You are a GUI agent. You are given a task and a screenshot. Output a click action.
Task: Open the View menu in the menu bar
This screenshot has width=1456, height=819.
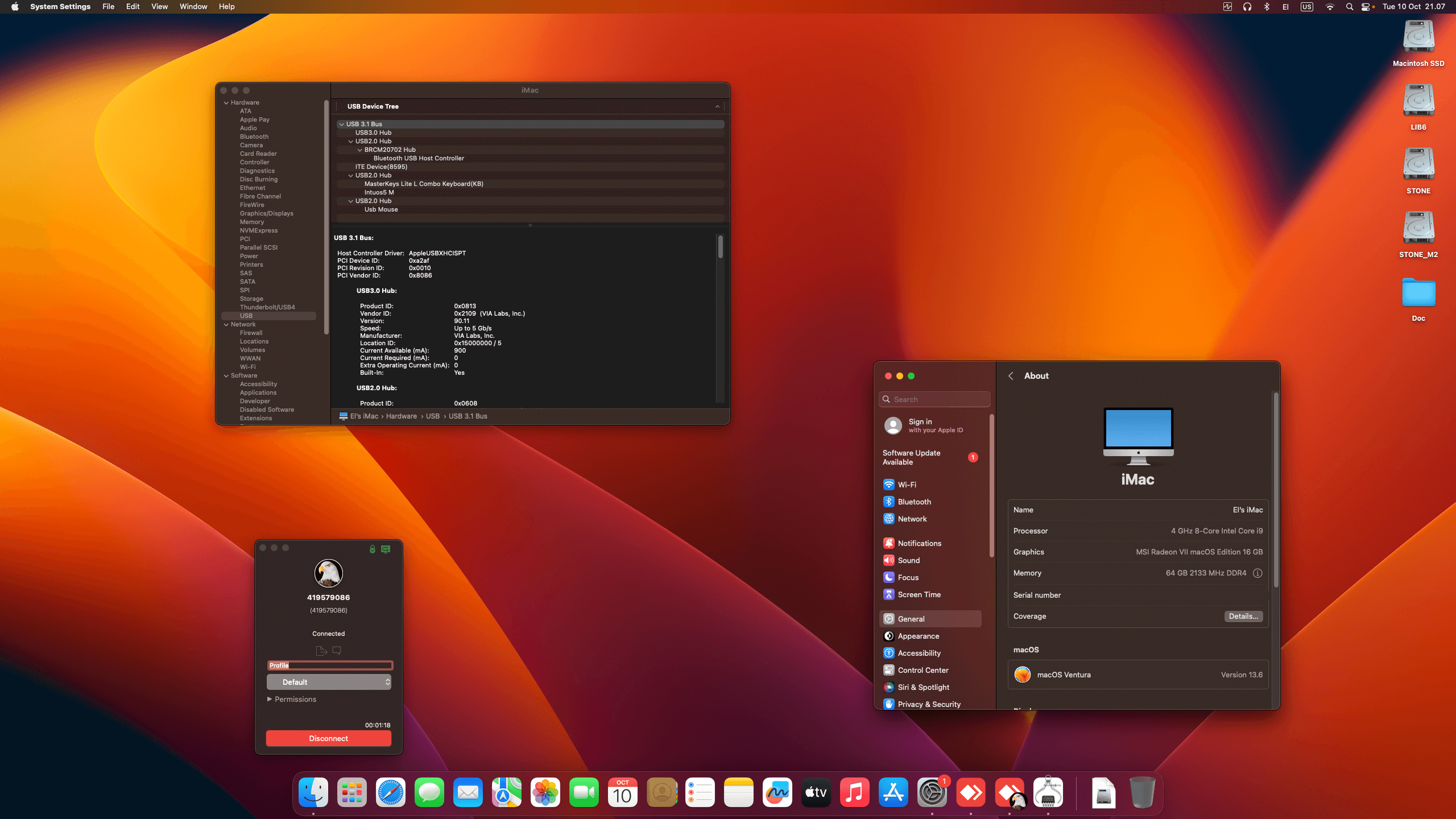[159, 7]
